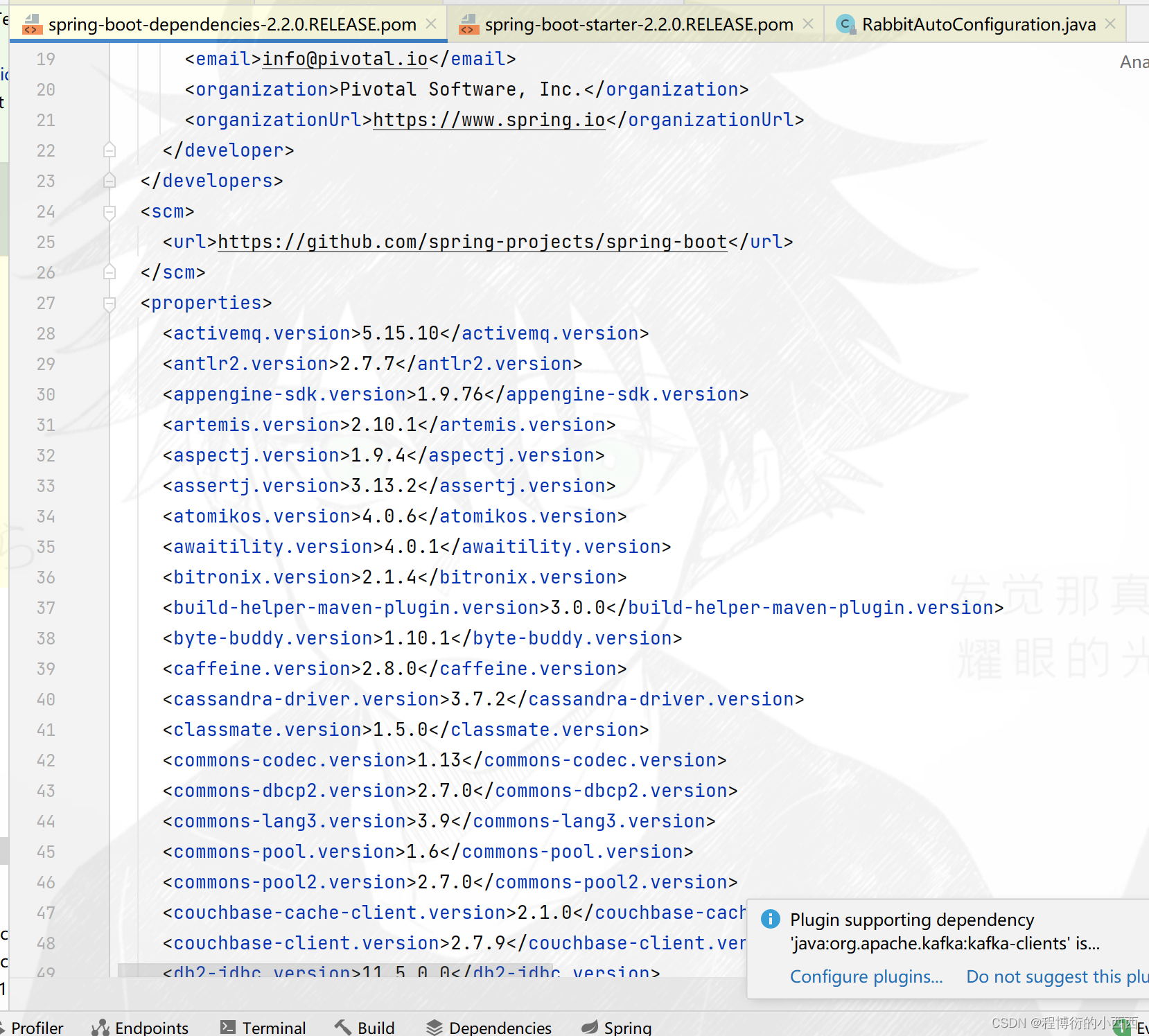Open info@pivotal.io email link
Screen dimensions: 1149x1036
coord(345,59)
